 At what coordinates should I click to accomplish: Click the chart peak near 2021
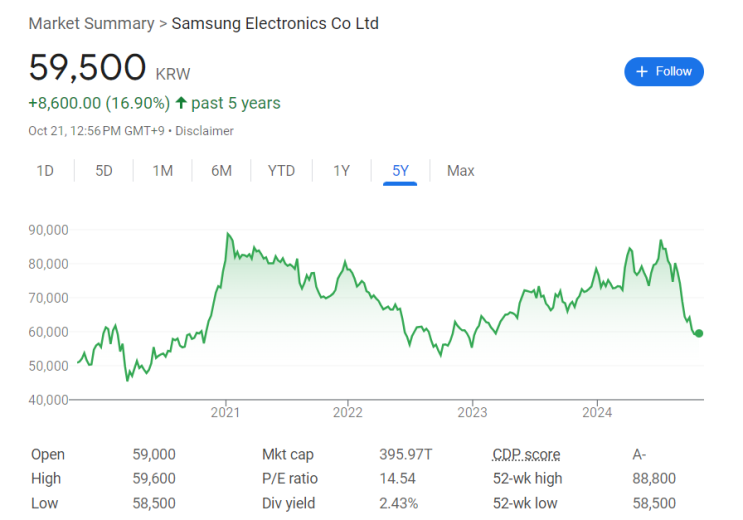tap(228, 233)
